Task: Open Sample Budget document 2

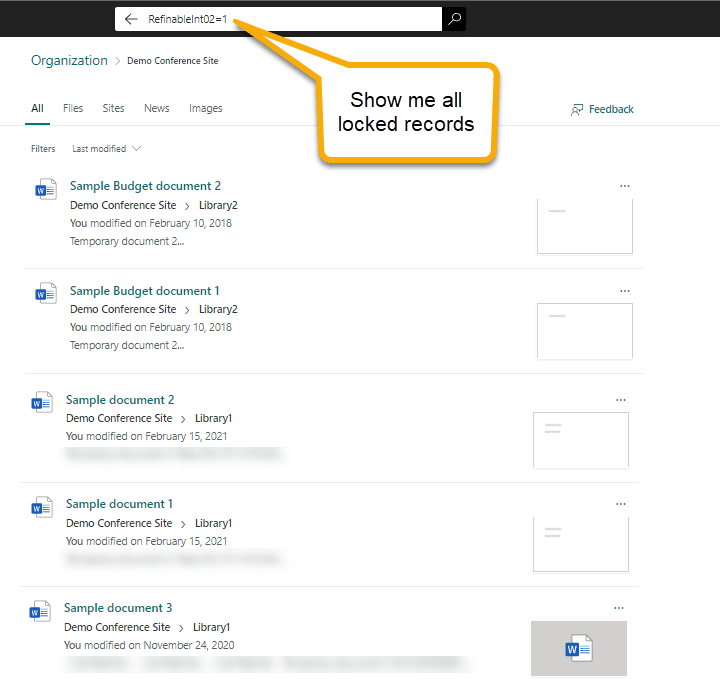Action: pos(145,186)
